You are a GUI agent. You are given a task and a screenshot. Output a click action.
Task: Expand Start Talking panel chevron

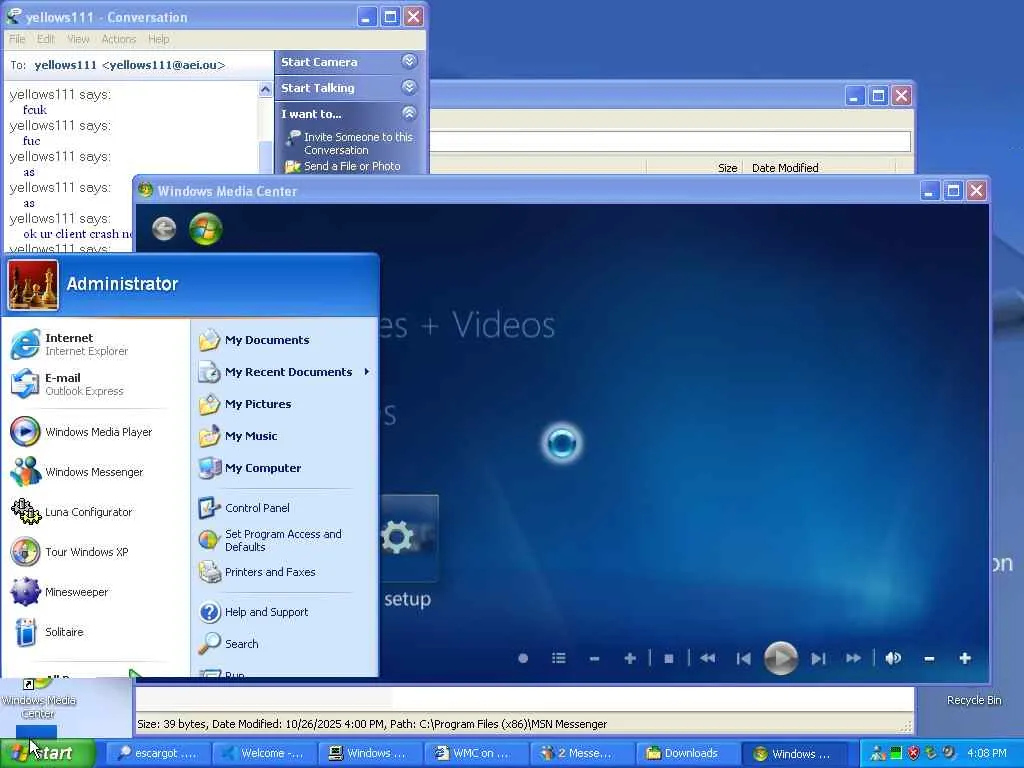click(x=409, y=87)
